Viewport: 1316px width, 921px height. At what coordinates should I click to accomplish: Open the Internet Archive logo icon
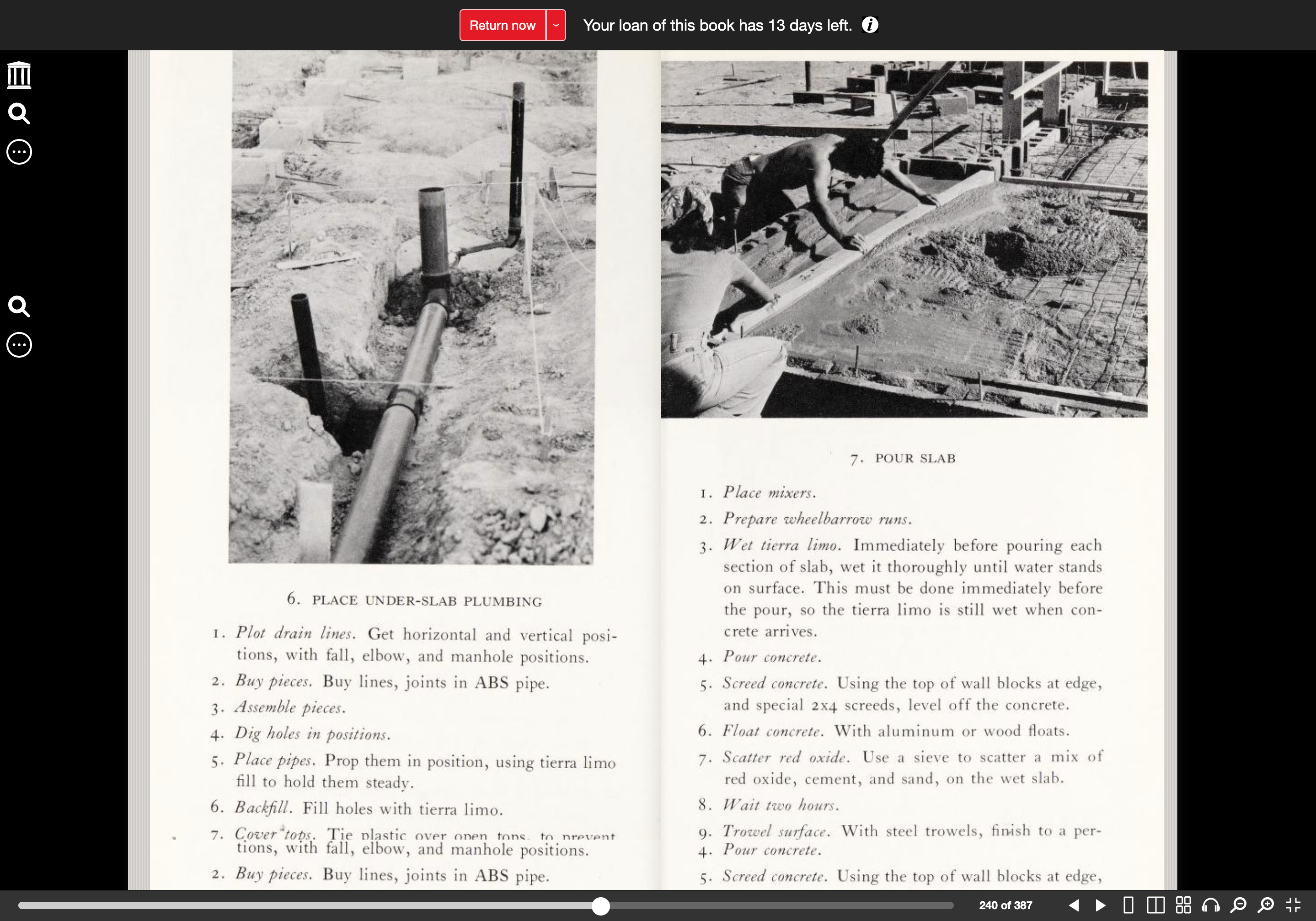click(19, 75)
